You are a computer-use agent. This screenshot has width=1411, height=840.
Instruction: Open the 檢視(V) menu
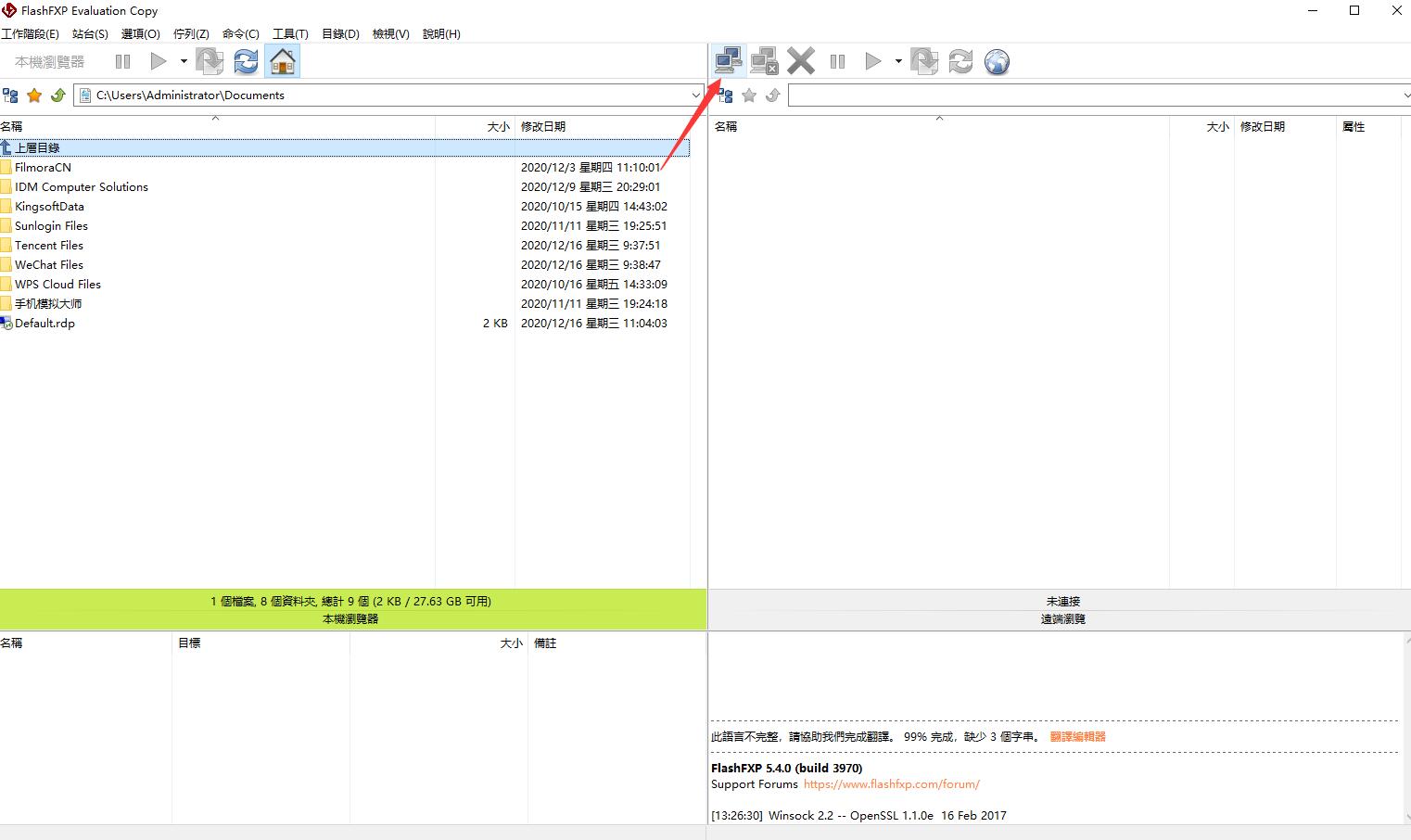(x=390, y=33)
